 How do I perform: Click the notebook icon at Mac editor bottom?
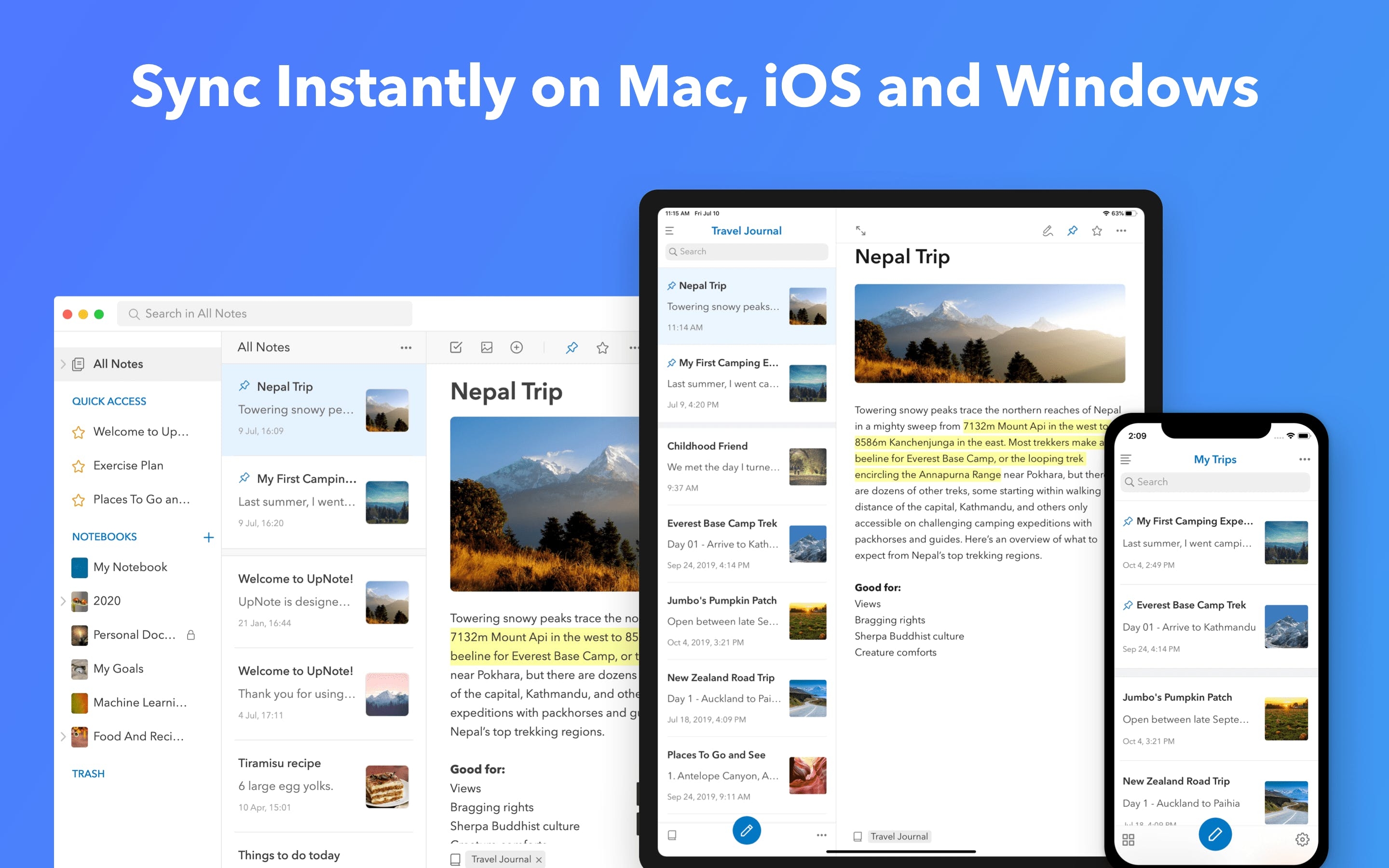coord(455,859)
